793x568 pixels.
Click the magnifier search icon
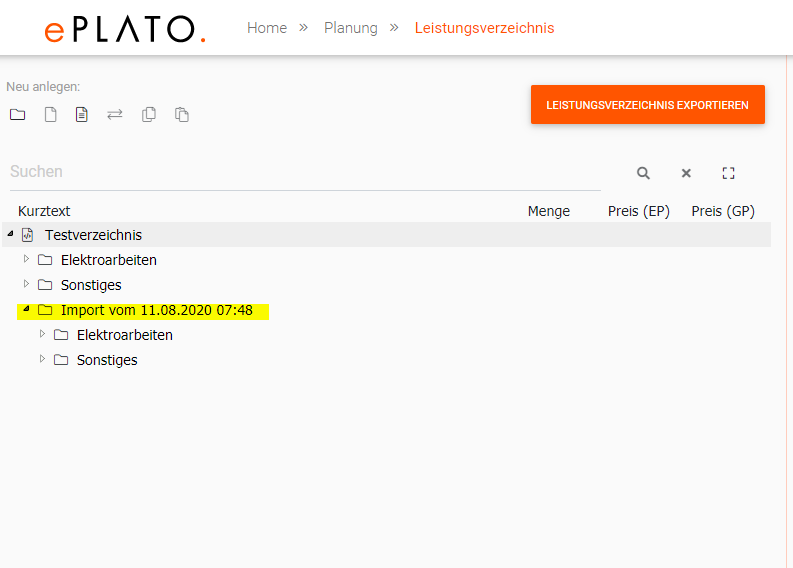643,173
